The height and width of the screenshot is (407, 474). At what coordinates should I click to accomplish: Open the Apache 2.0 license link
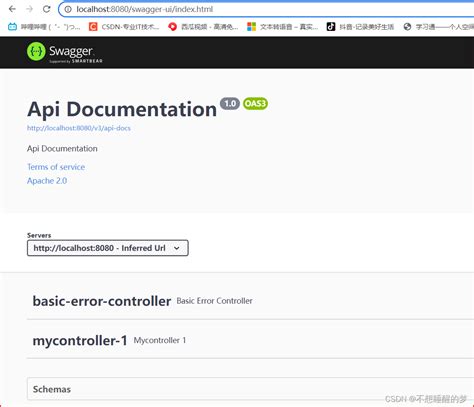(47, 181)
